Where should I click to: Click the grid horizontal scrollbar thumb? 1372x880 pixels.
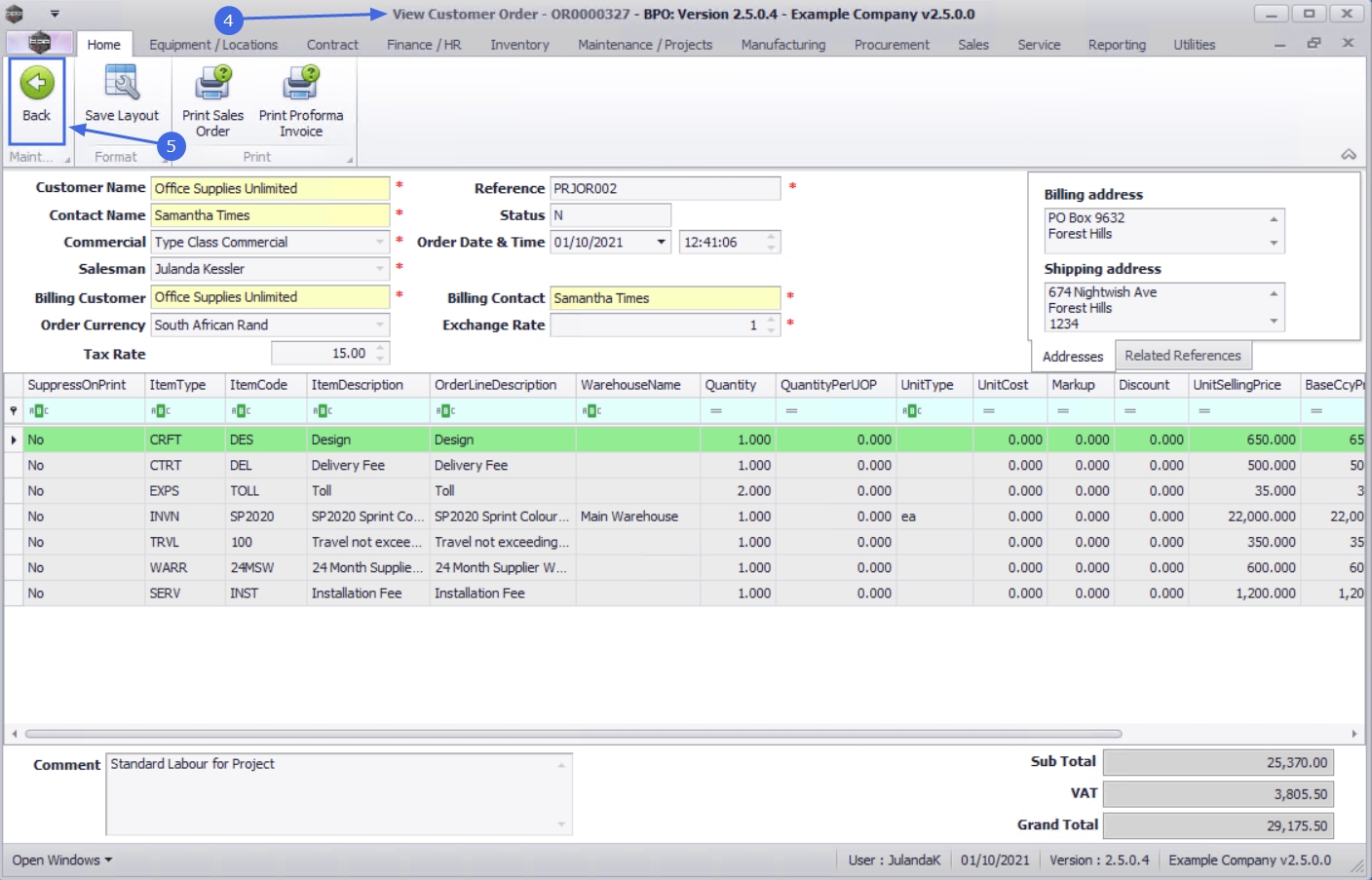[x=574, y=733]
